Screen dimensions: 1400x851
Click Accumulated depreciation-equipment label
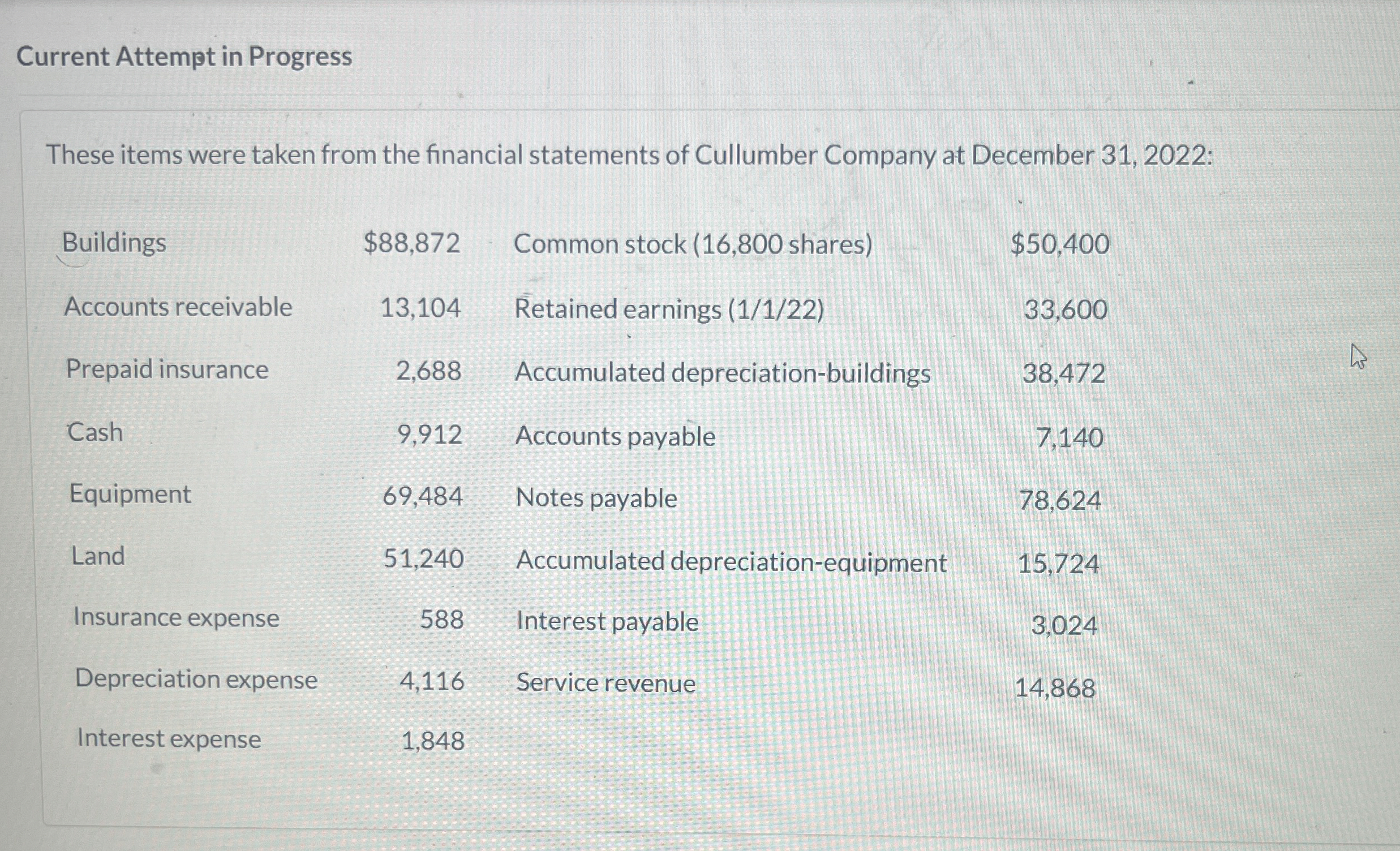[x=731, y=562]
